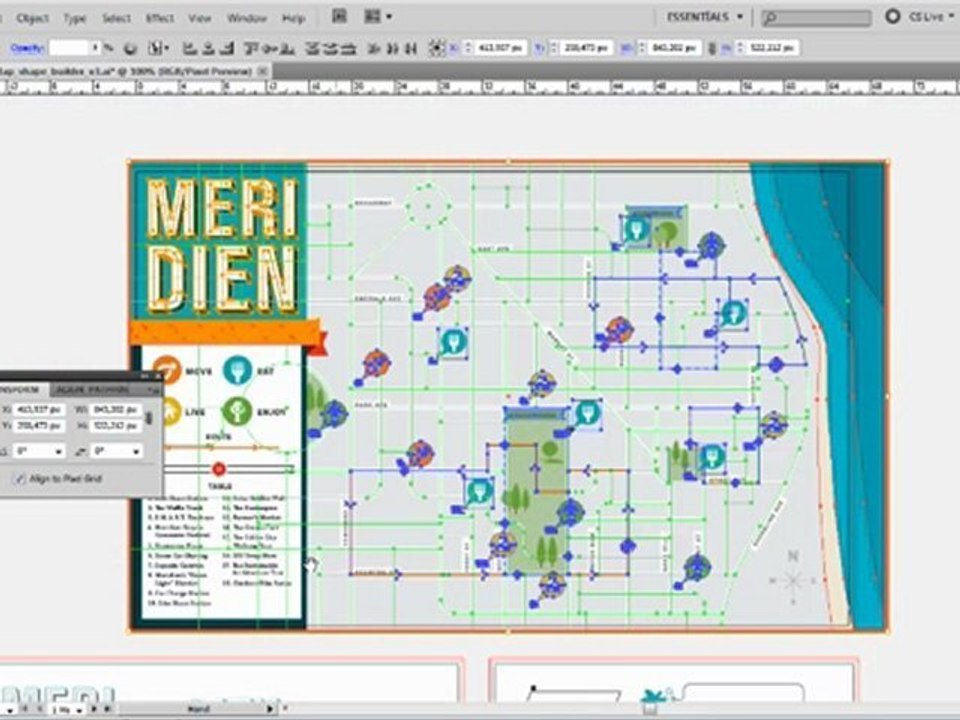Toggle constrain proportions in Transform panel
The image size is (960, 720).
(x=148, y=418)
